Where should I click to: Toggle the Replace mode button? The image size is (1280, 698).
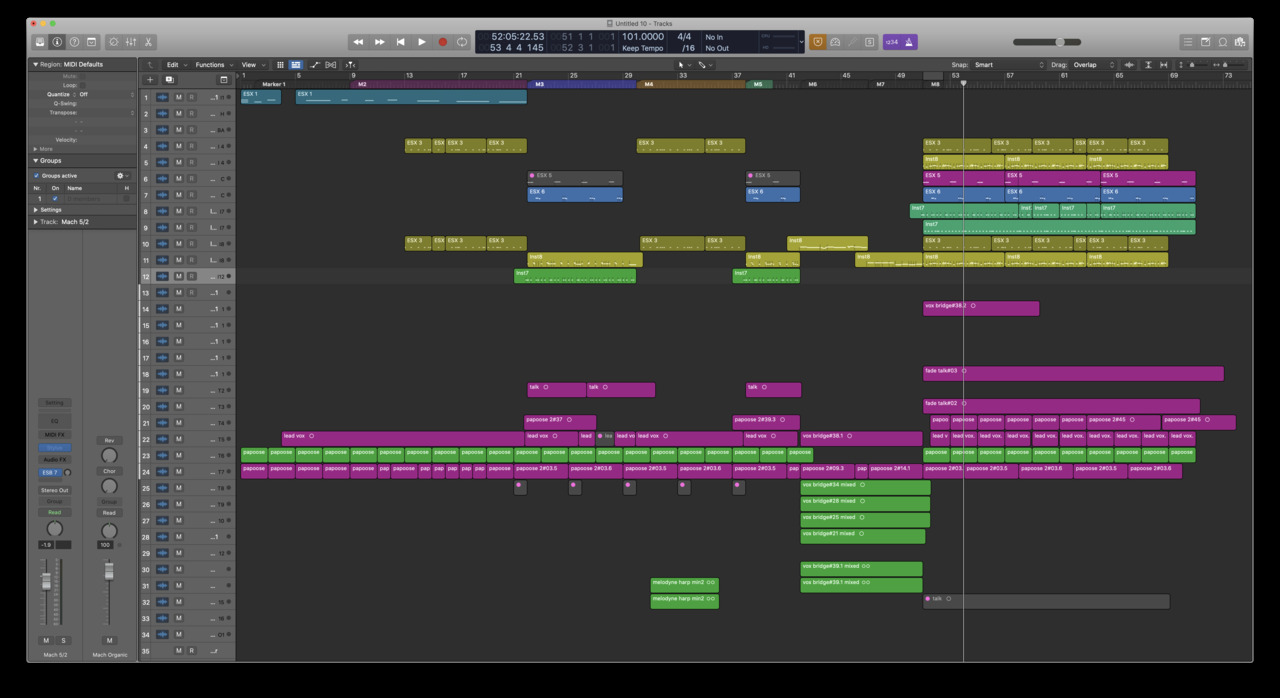(818, 42)
